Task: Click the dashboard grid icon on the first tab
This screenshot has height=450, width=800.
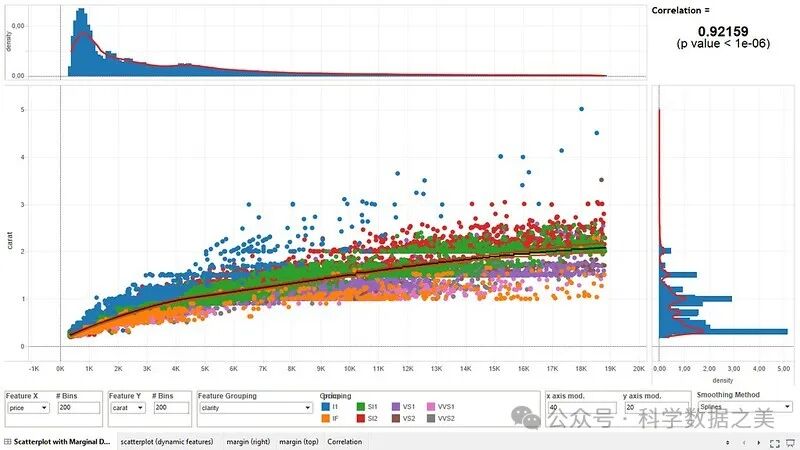Action: pyautogui.click(x=8, y=442)
